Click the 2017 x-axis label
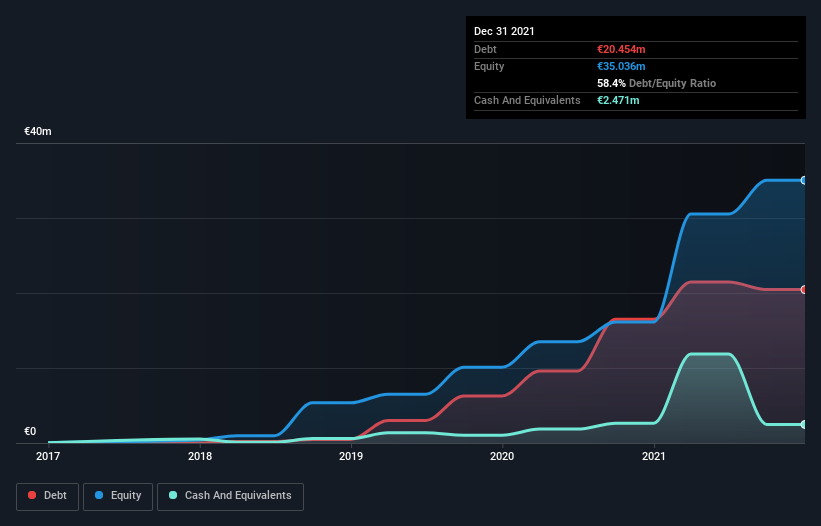 coord(48,456)
